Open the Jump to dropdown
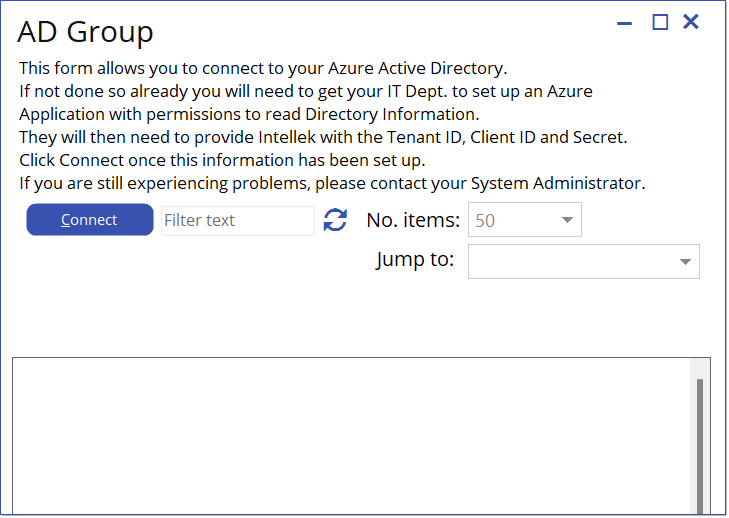This screenshot has height=518, width=729. [583, 261]
